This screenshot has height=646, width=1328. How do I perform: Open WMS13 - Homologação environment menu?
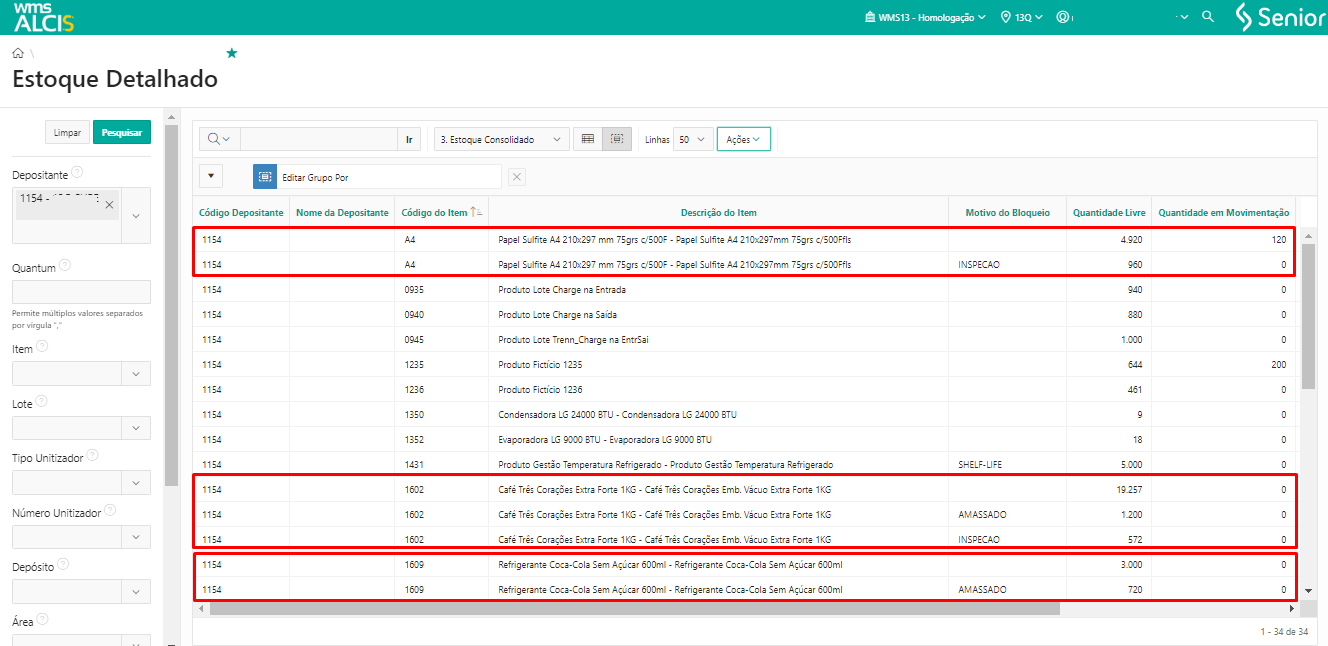coord(924,17)
